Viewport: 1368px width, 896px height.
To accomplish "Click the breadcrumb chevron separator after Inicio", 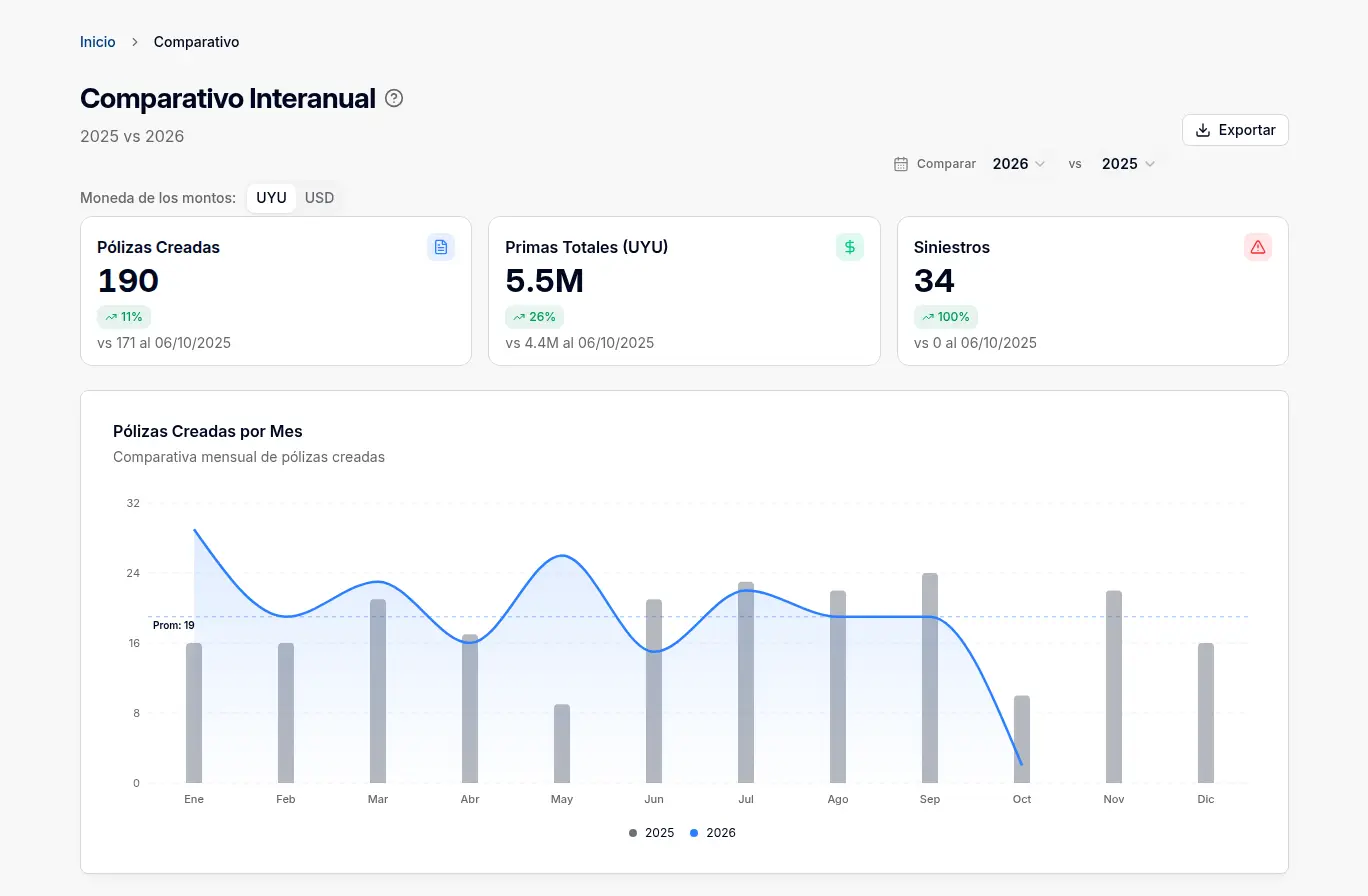I will pos(135,42).
